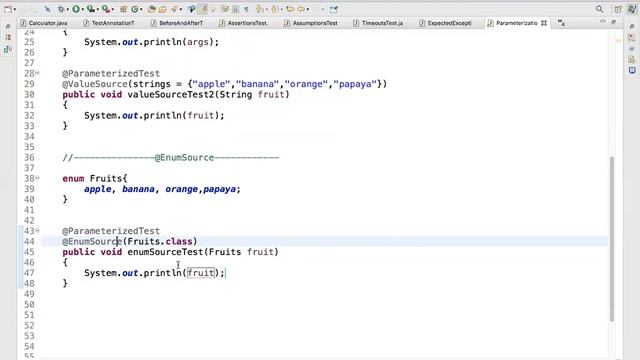Open the bottom minimized view in left trim
640x360 pixels.
click(x=8, y=49)
